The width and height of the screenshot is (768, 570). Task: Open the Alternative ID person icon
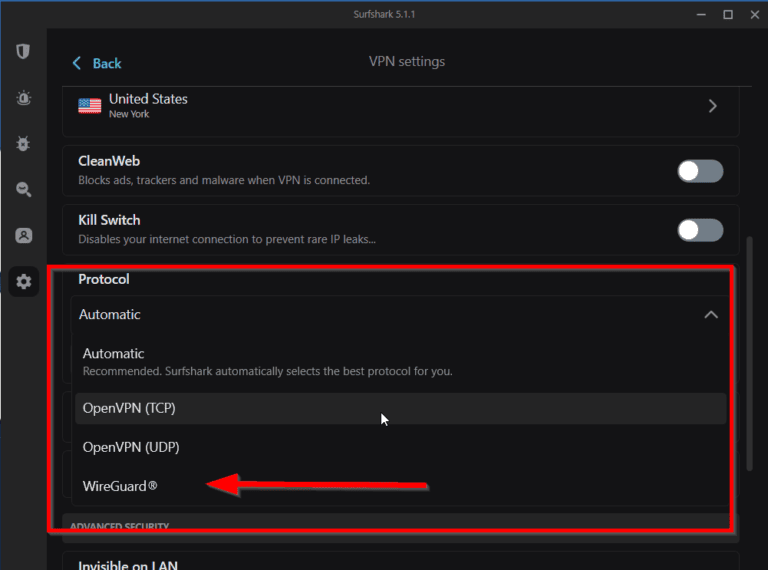click(23, 236)
